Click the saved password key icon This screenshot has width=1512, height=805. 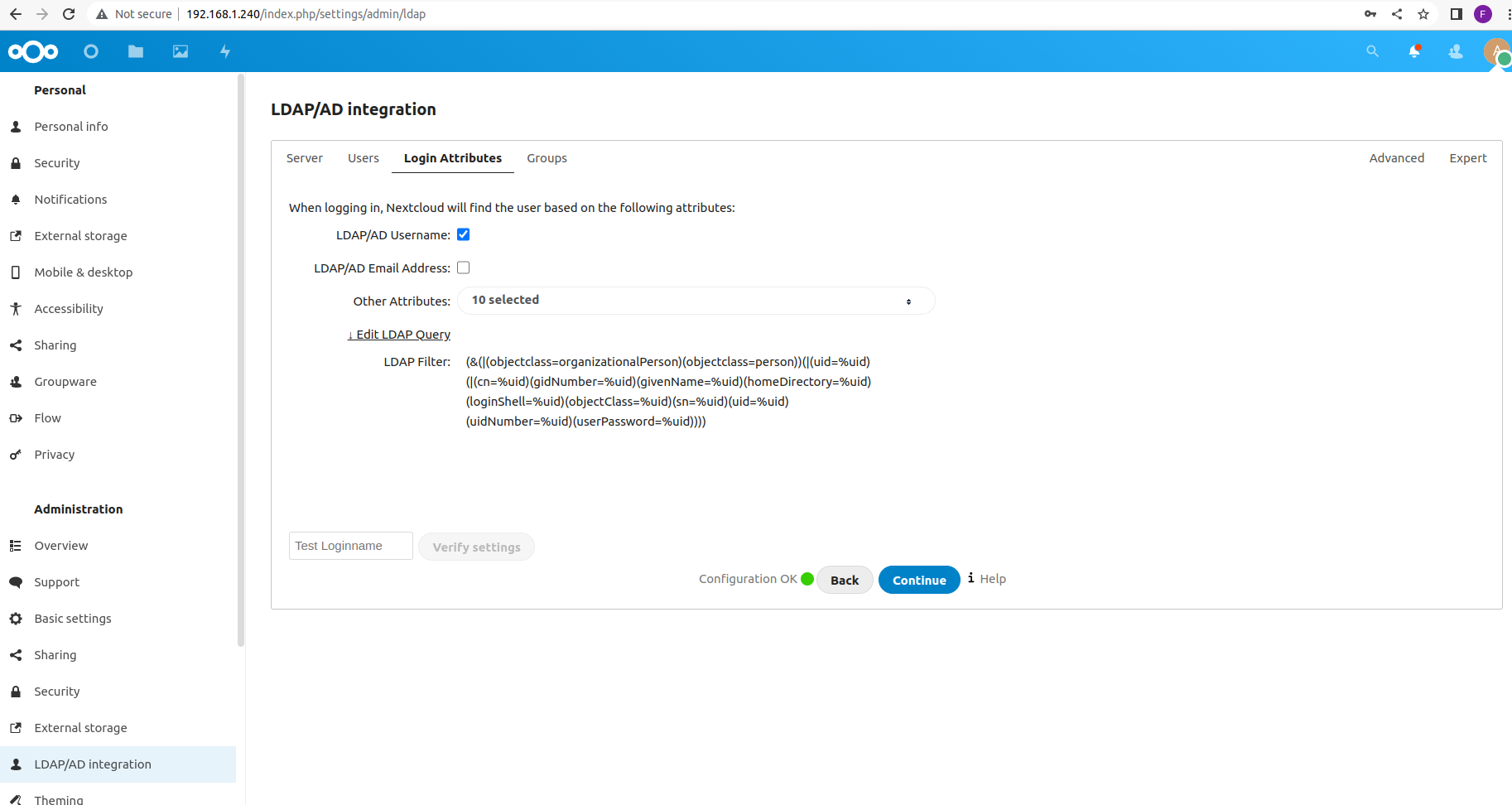[x=1370, y=14]
